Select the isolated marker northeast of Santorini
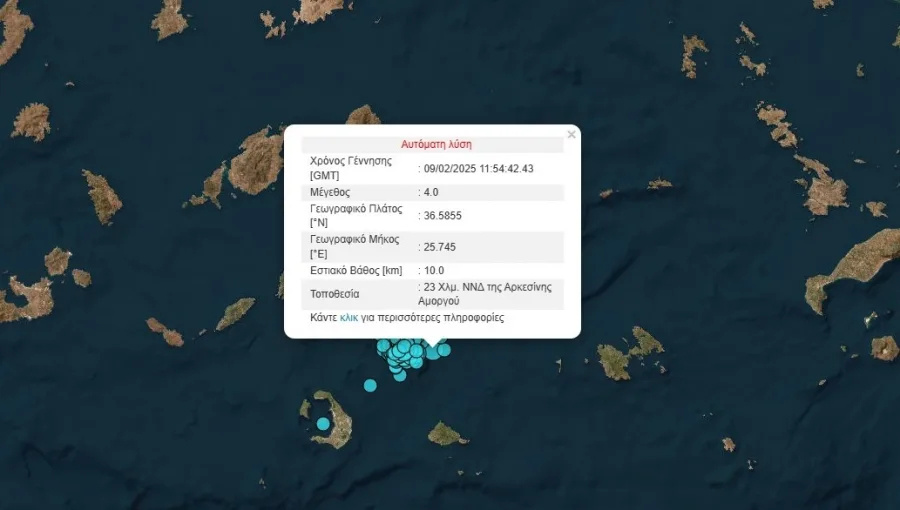 click(x=371, y=385)
